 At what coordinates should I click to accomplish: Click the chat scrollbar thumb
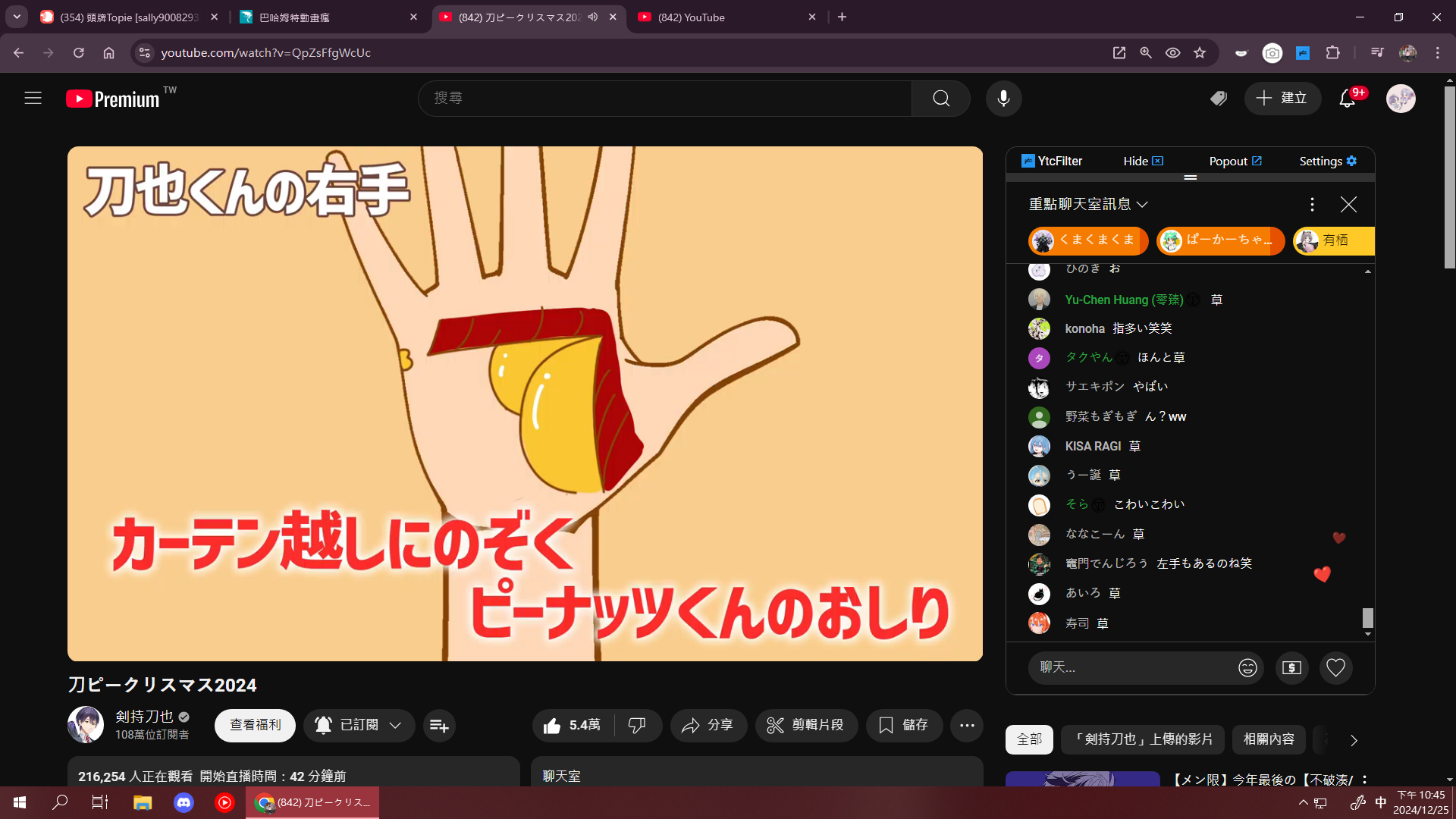1368,617
